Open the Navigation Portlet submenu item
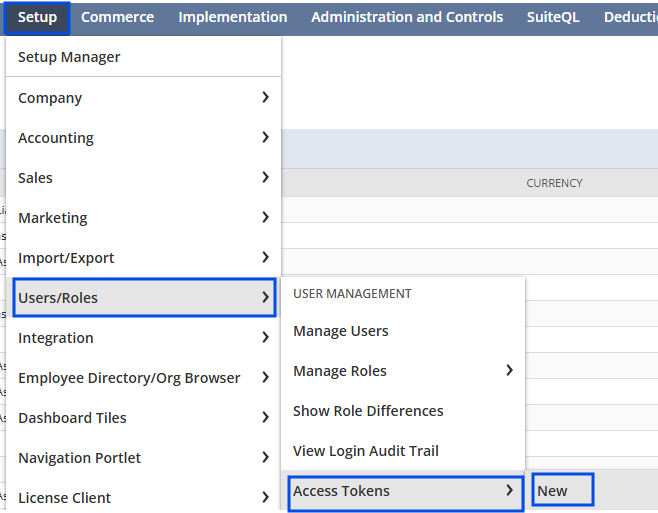The width and height of the screenshot is (658, 513). [x=143, y=458]
